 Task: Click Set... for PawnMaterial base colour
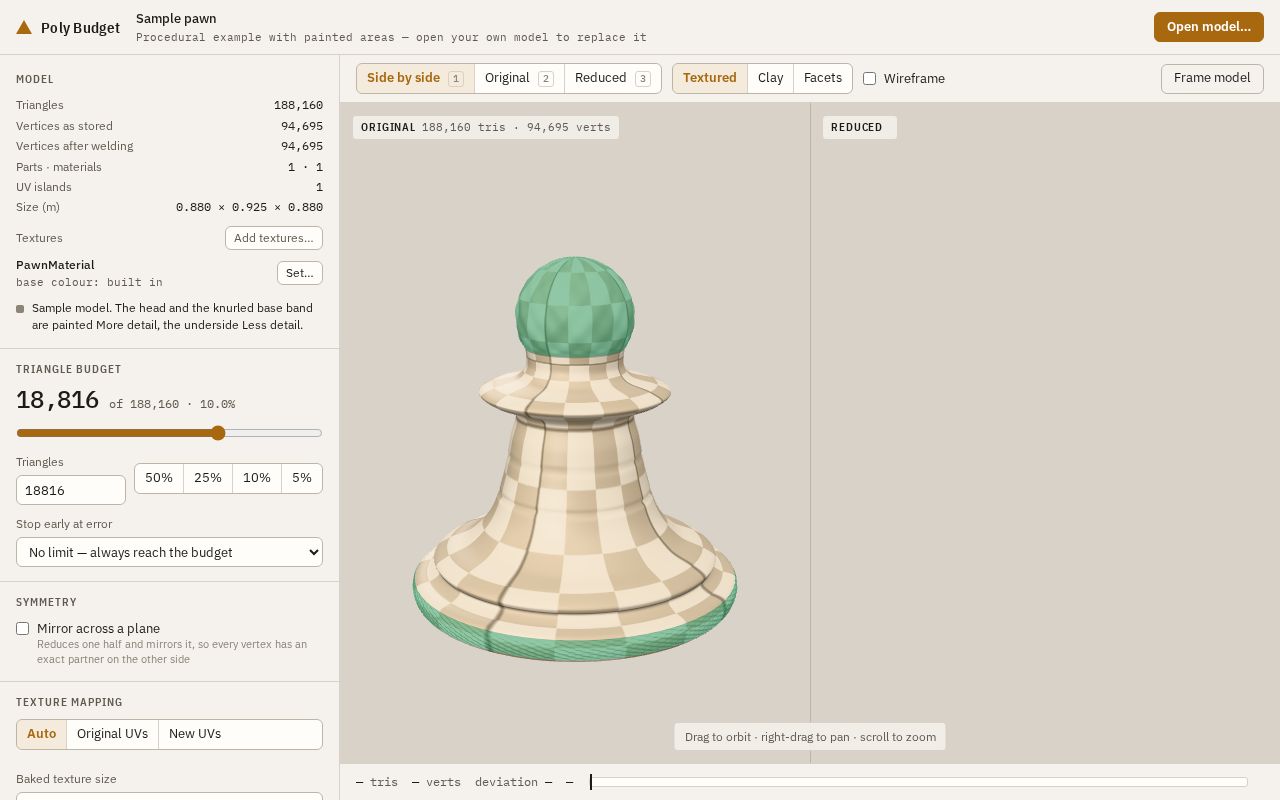[300, 273]
